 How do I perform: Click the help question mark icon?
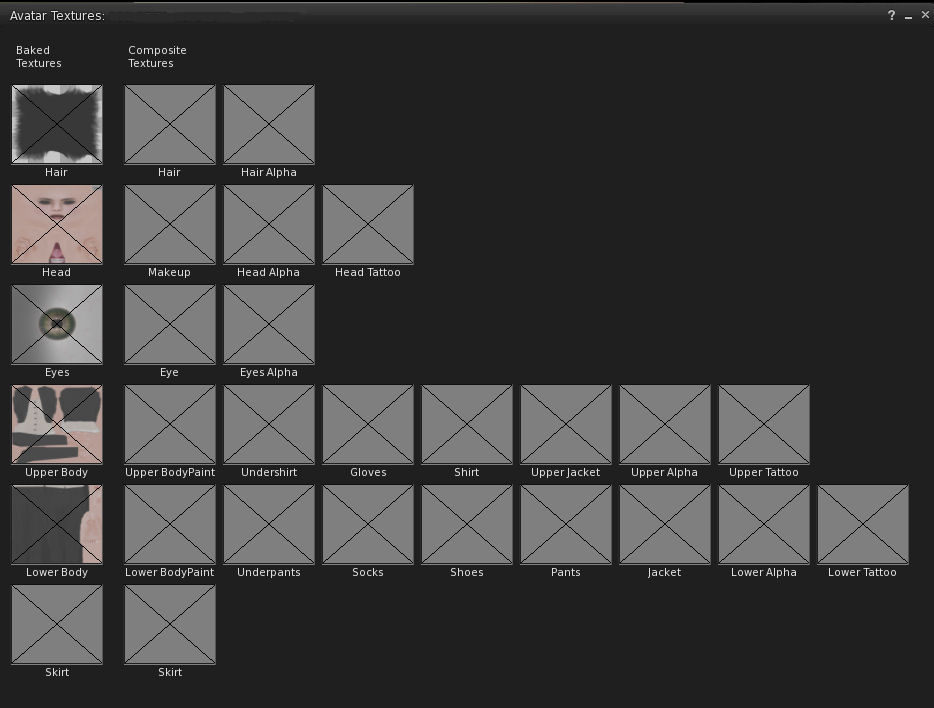(891, 15)
